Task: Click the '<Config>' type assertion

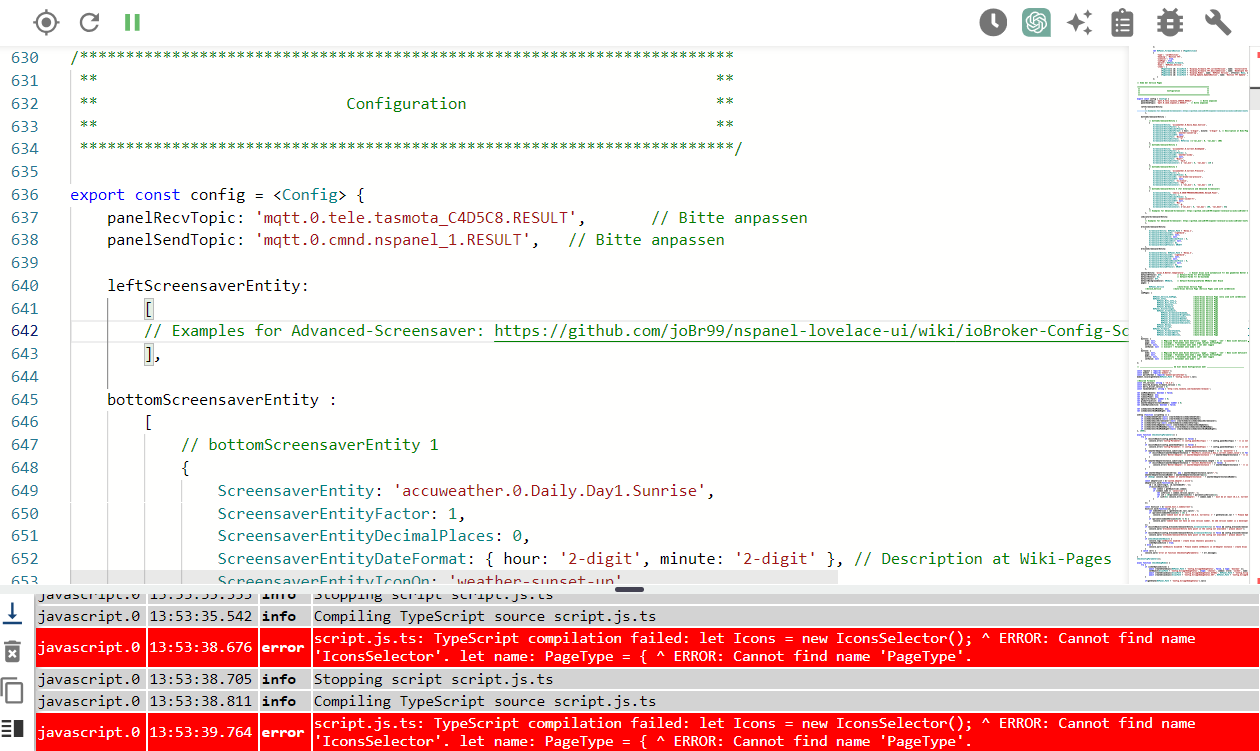Action: click(309, 195)
